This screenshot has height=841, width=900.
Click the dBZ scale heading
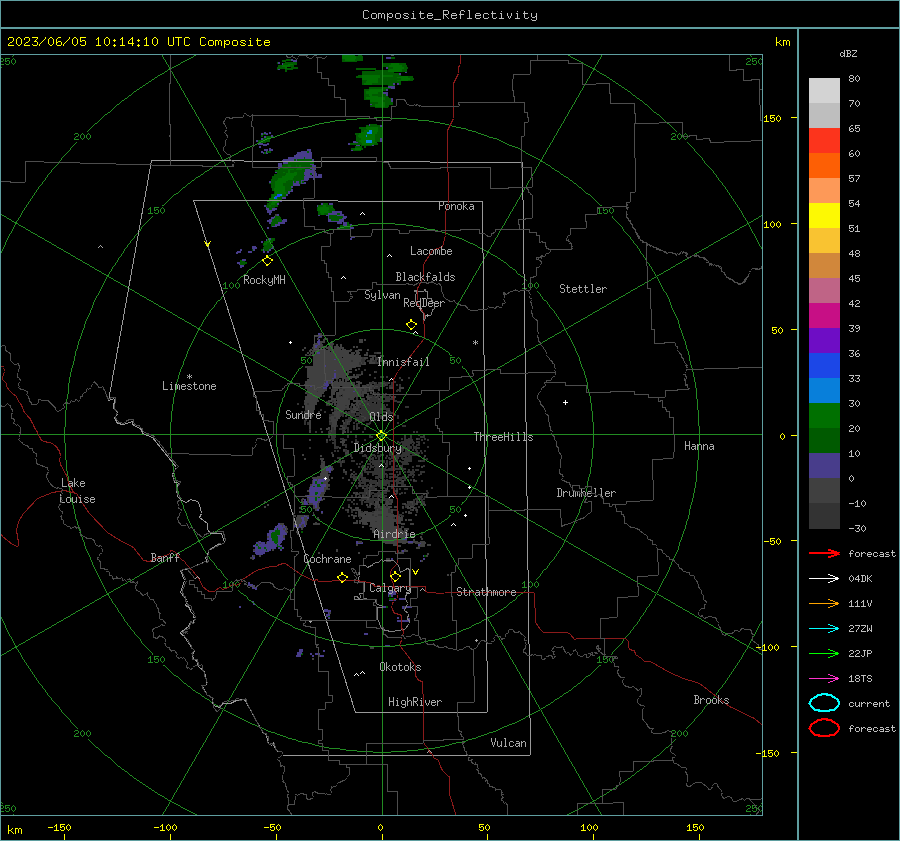coord(848,53)
